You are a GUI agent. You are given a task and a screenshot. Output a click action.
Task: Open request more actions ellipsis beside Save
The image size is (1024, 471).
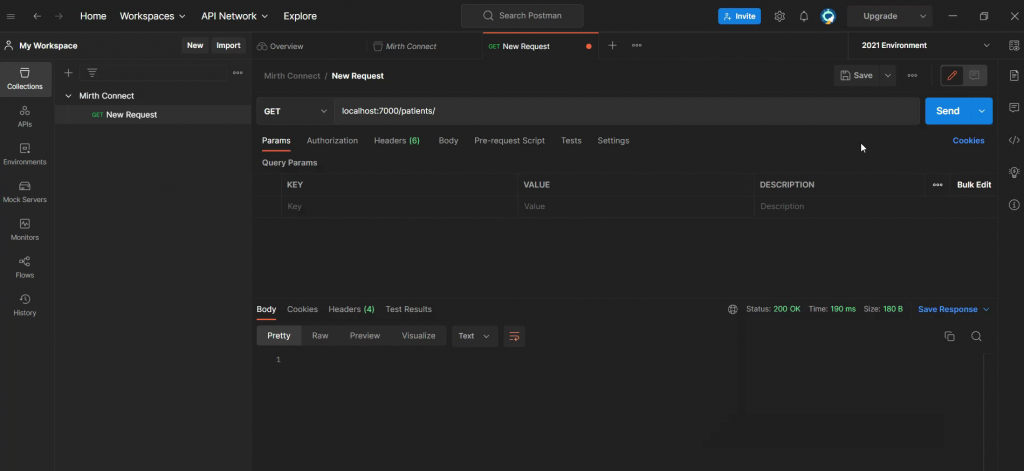click(912, 76)
